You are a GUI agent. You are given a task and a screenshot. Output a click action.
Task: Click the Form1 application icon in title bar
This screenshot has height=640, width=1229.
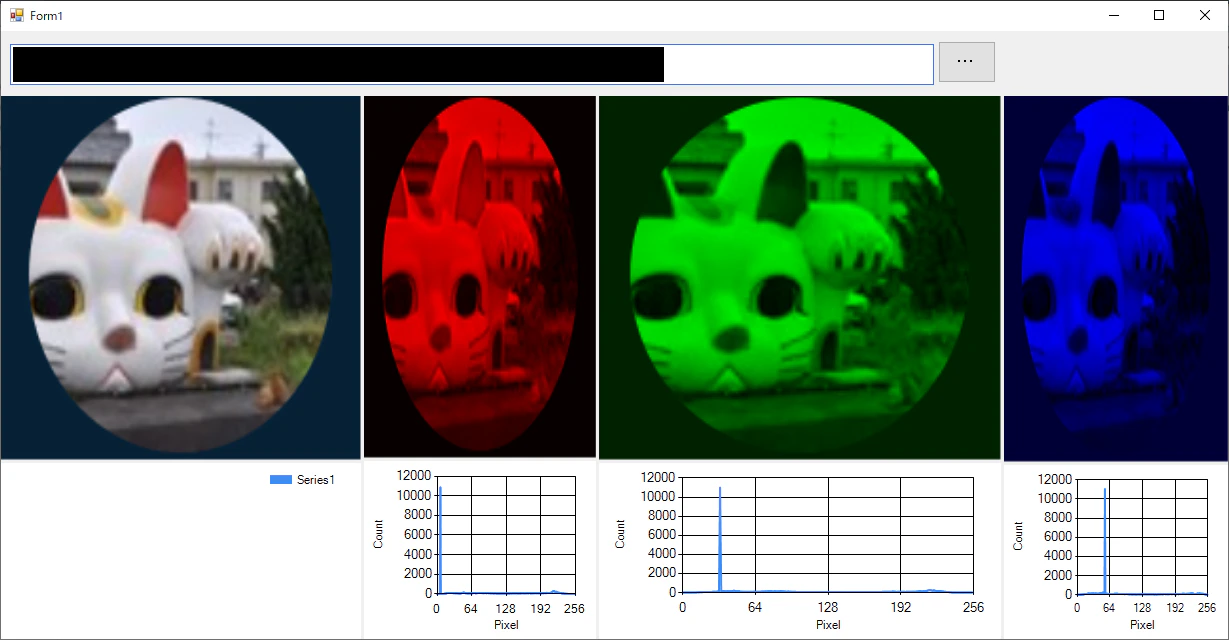tap(16, 15)
